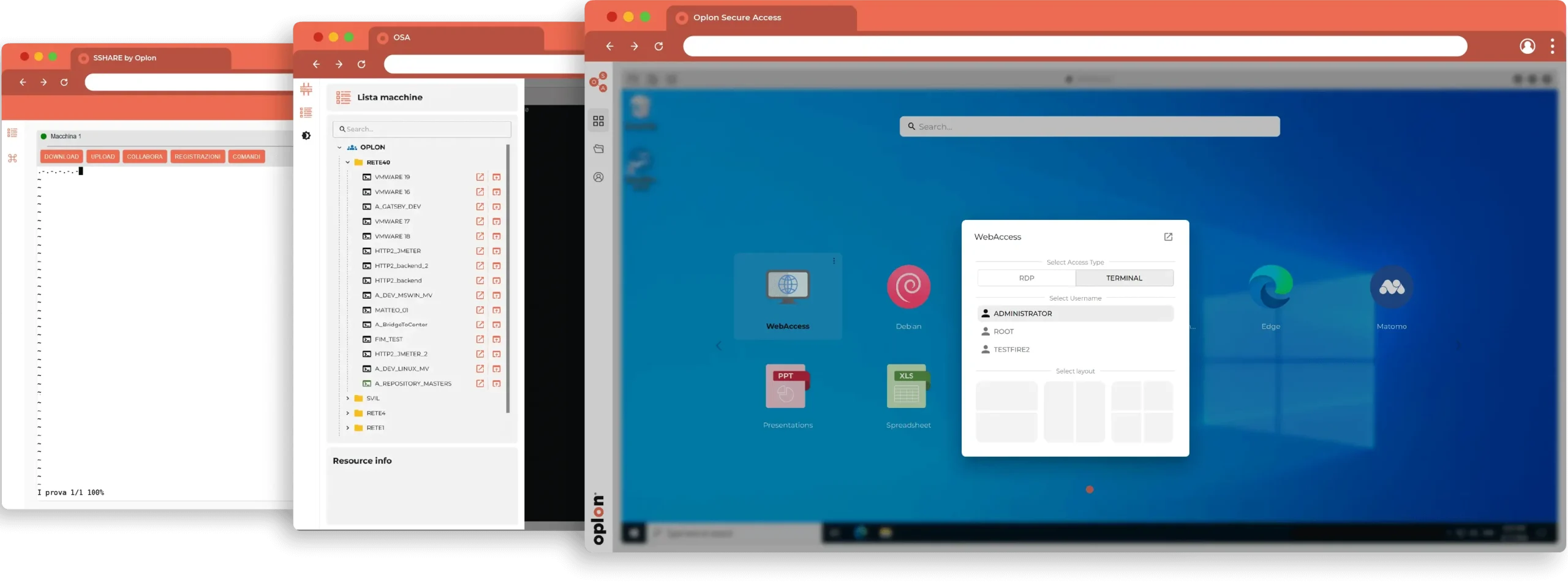
Task: Expand the RETE4 folder
Action: click(348, 413)
